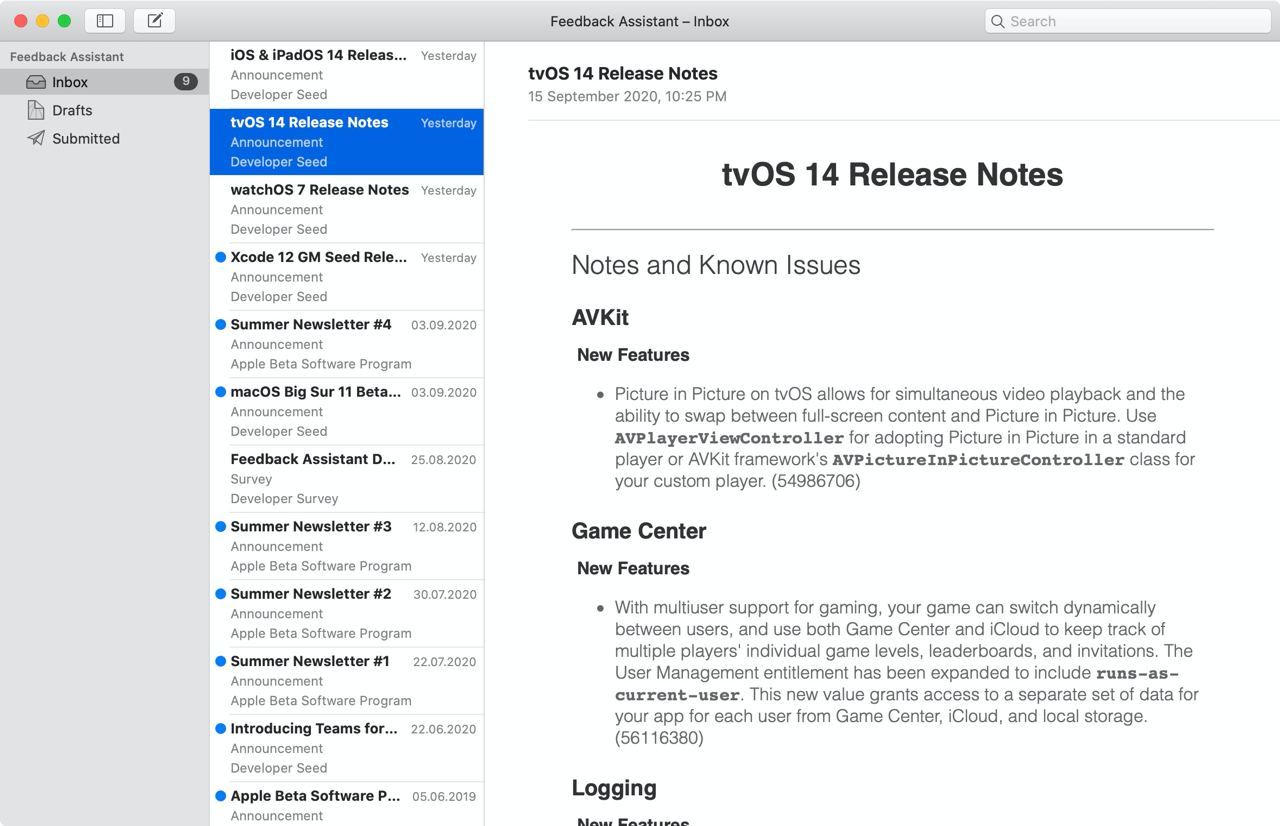Click the red close window button
The height and width of the screenshot is (826, 1280).
pos(20,21)
